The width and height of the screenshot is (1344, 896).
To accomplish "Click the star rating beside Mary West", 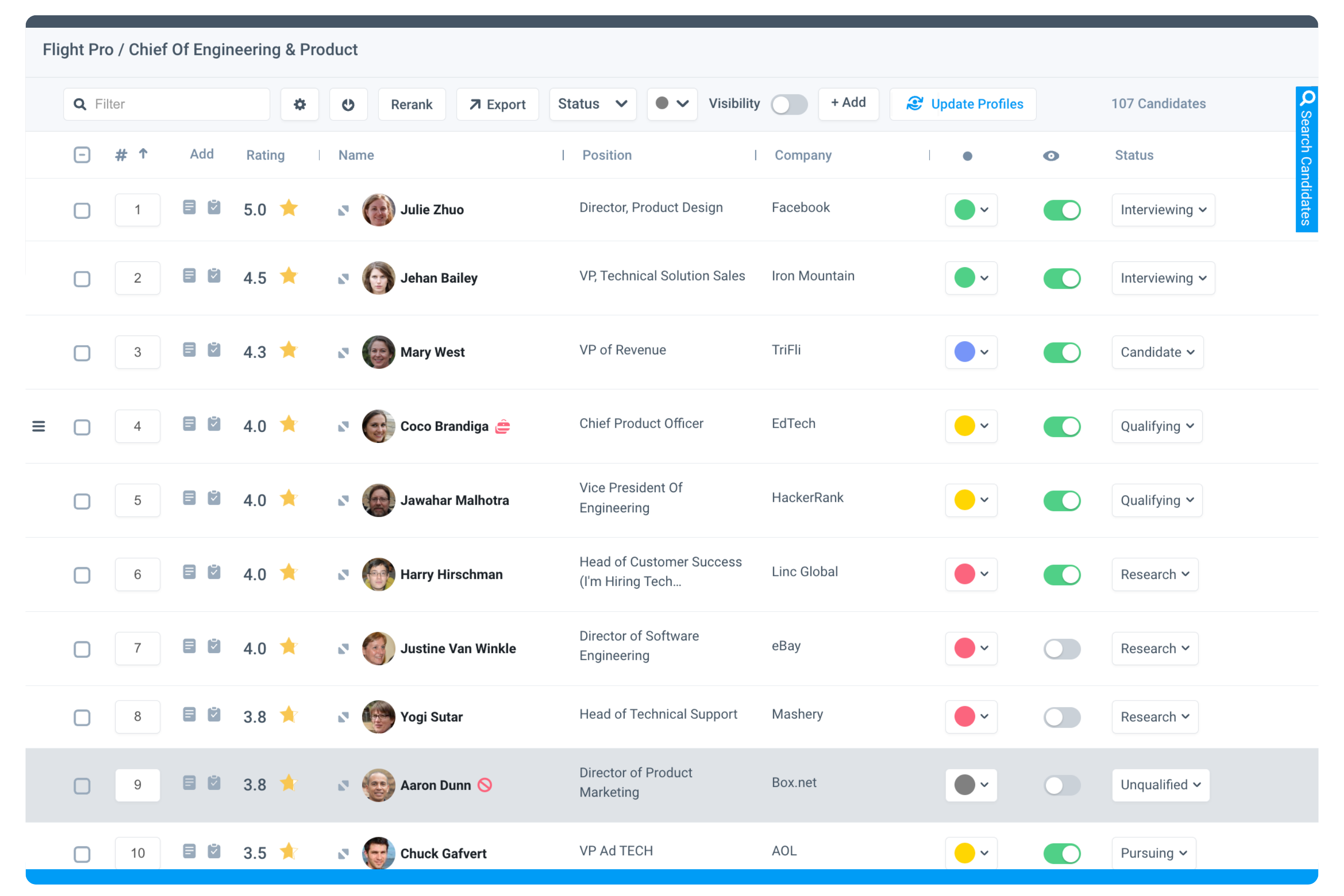I will point(289,350).
